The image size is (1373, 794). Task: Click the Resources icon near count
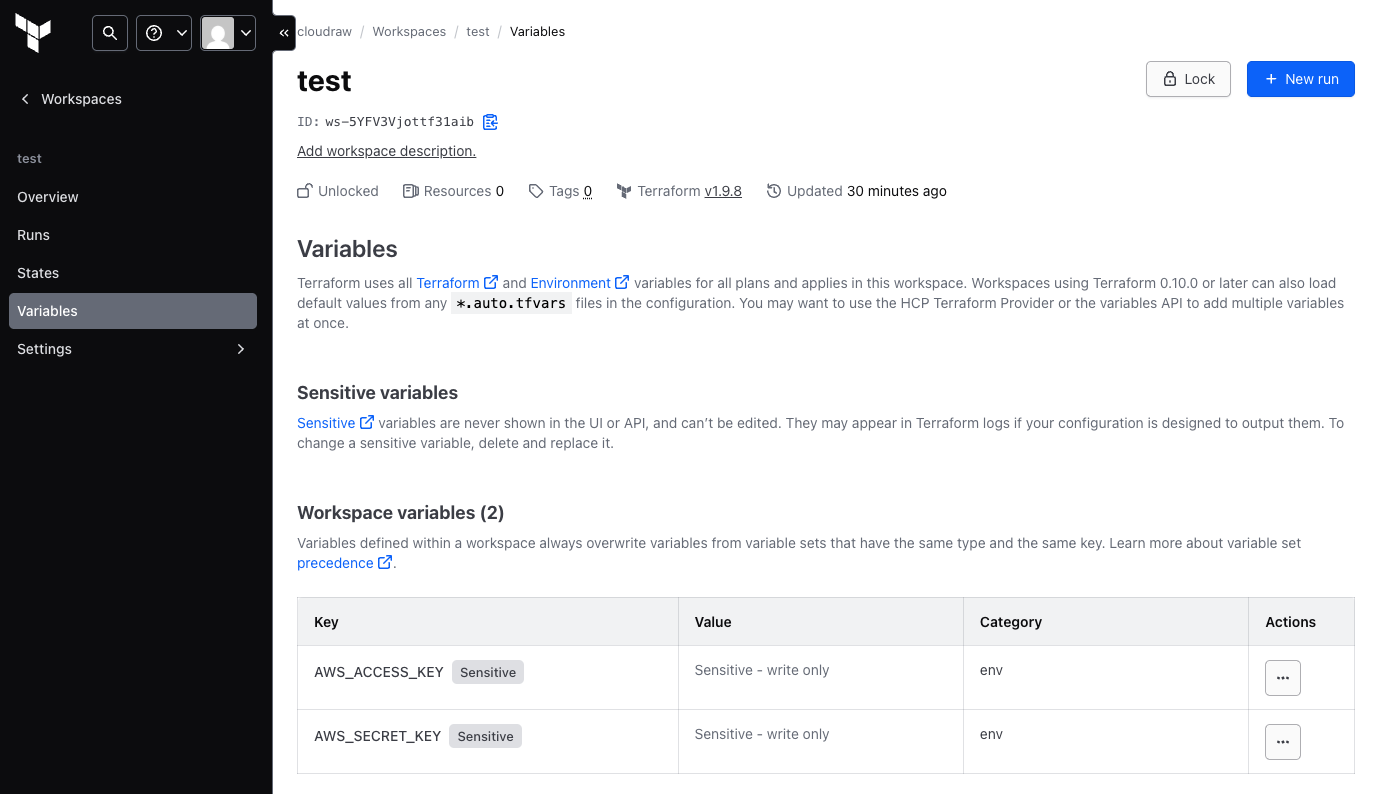[x=410, y=191]
